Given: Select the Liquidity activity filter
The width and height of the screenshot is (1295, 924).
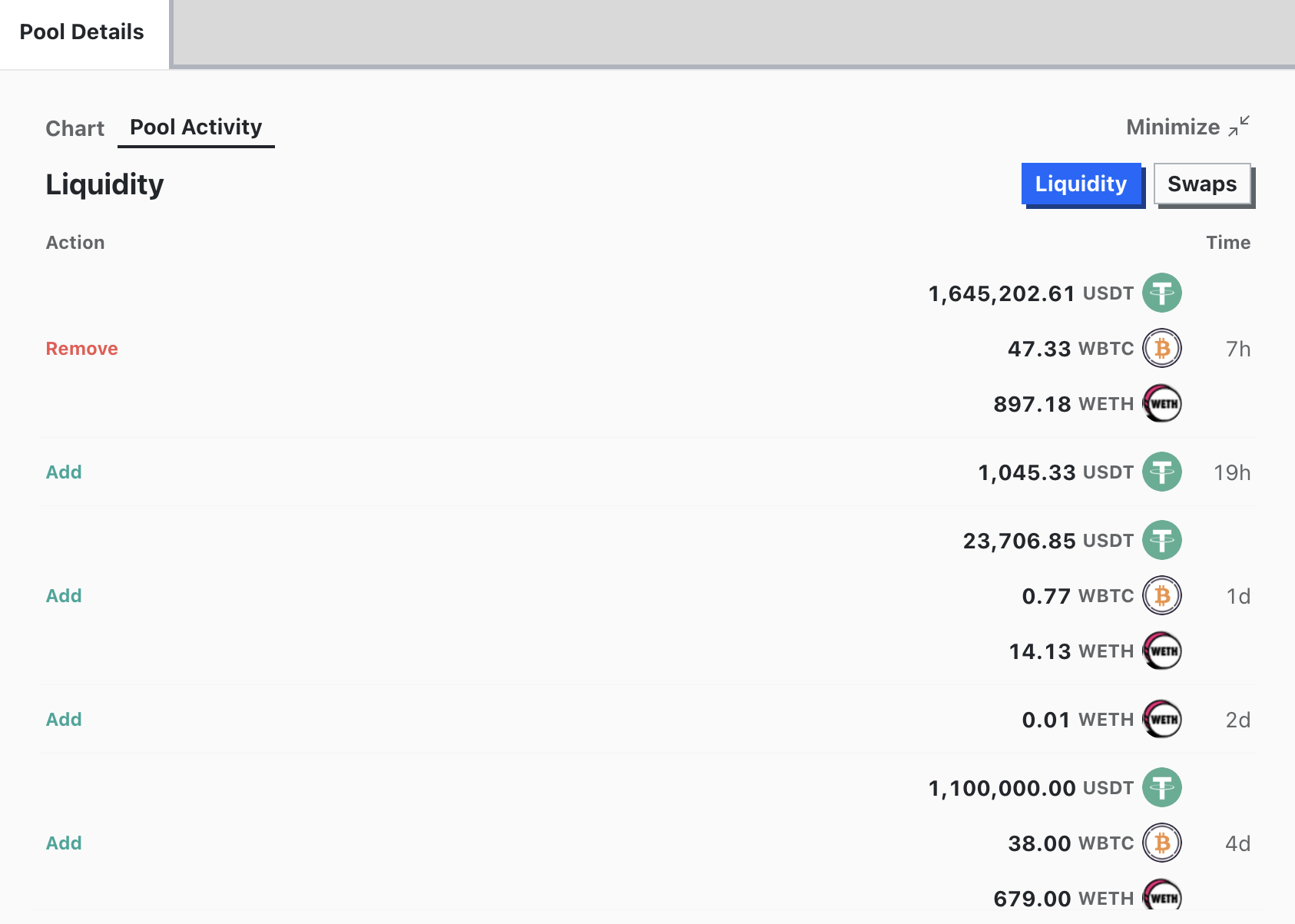Looking at the screenshot, I should click(x=1081, y=184).
